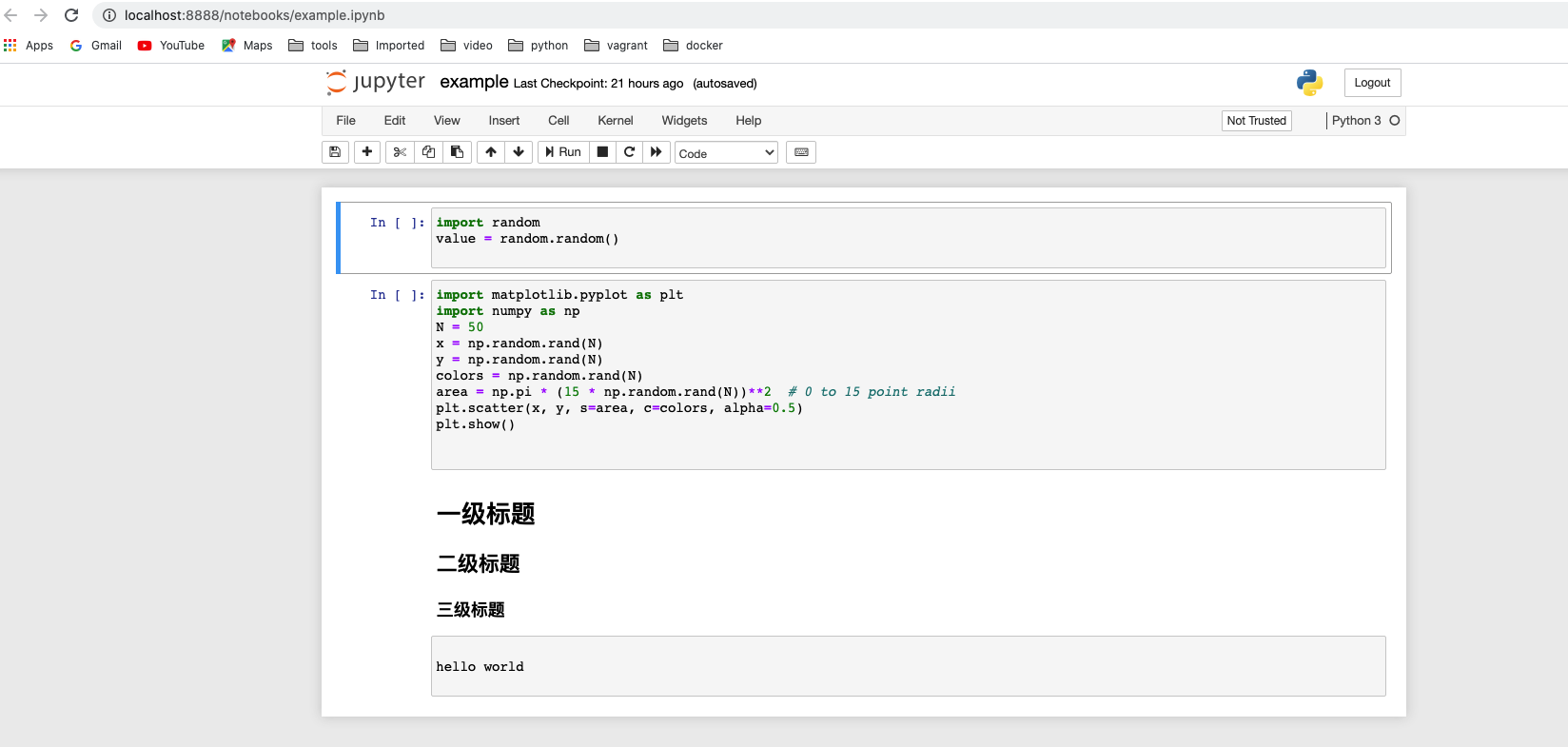Viewport: 1568px width, 747px height.
Task: Select the 三级标题 heading
Action: (x=471, y=610)
